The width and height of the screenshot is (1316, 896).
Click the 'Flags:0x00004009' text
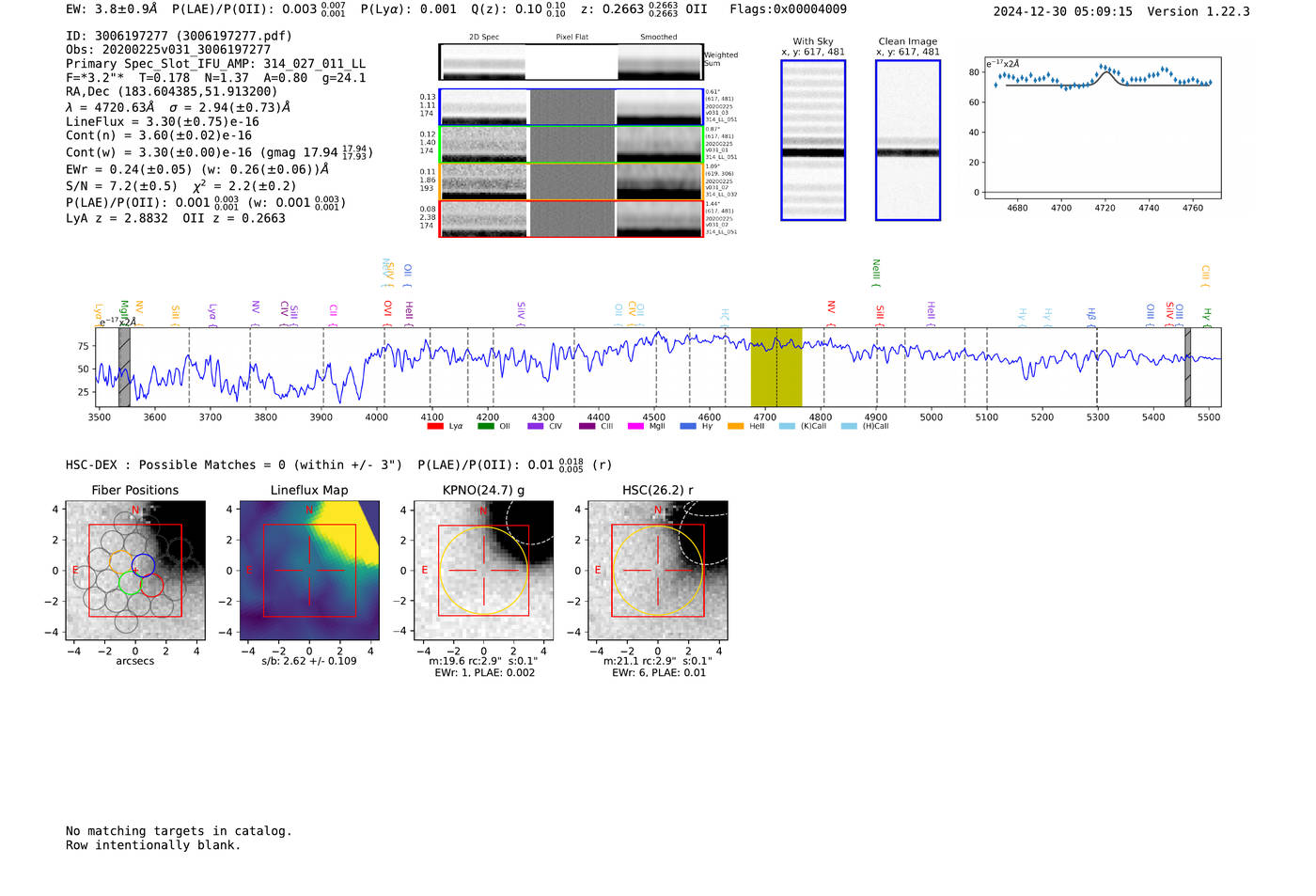(788, 9)
